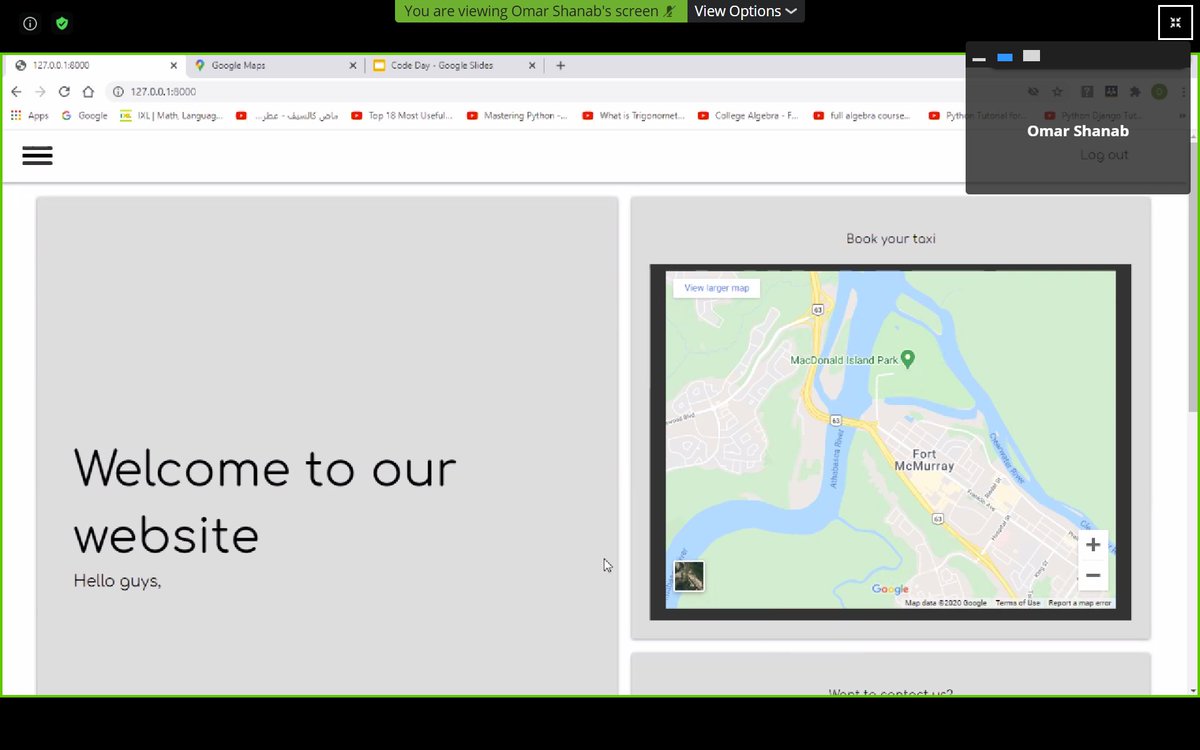The image size is (1200, 750).
Task: Select the blue thumbnail video view icon
Action: [x=1005, y=57]
